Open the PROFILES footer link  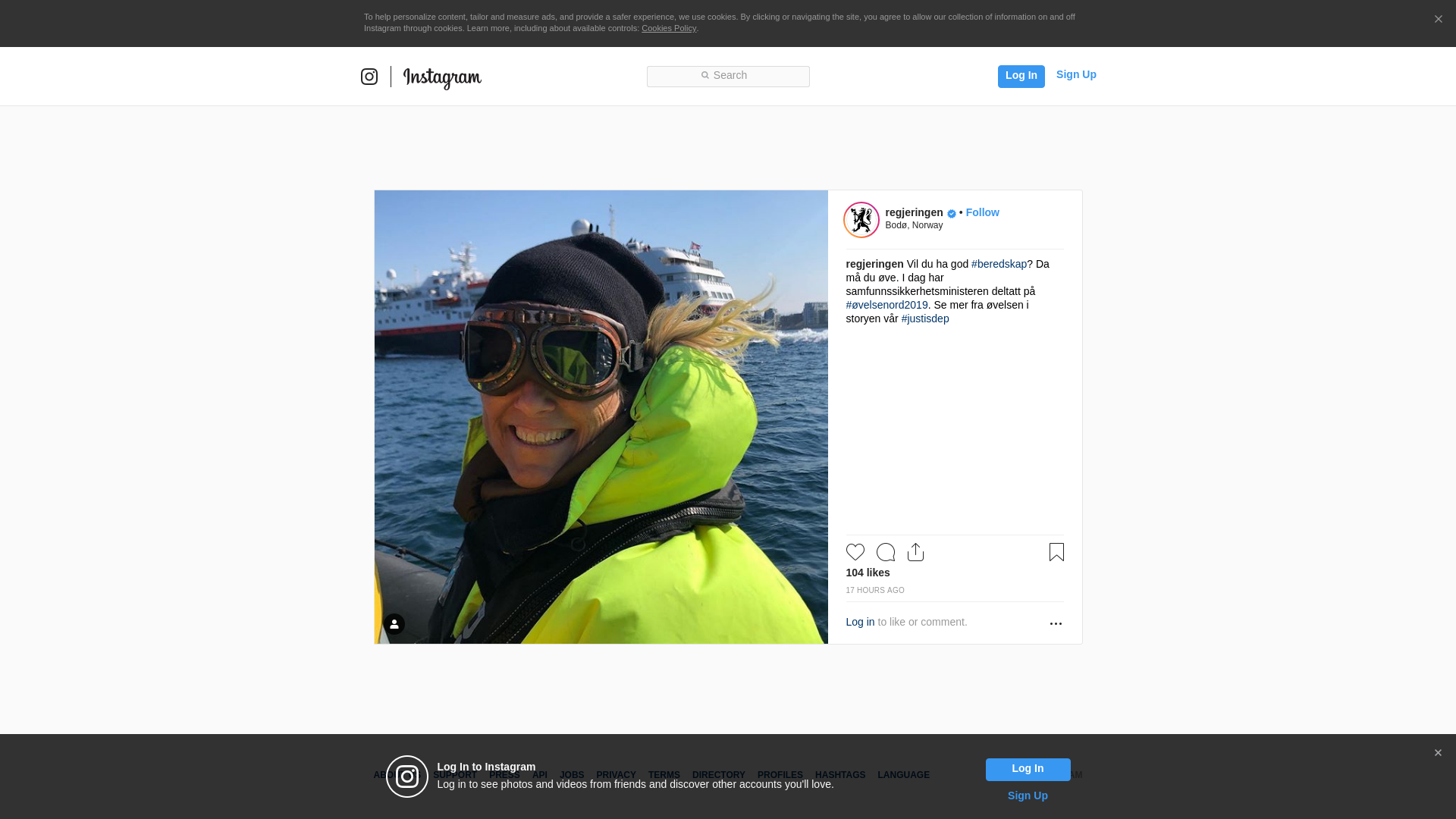pos(780,775)
